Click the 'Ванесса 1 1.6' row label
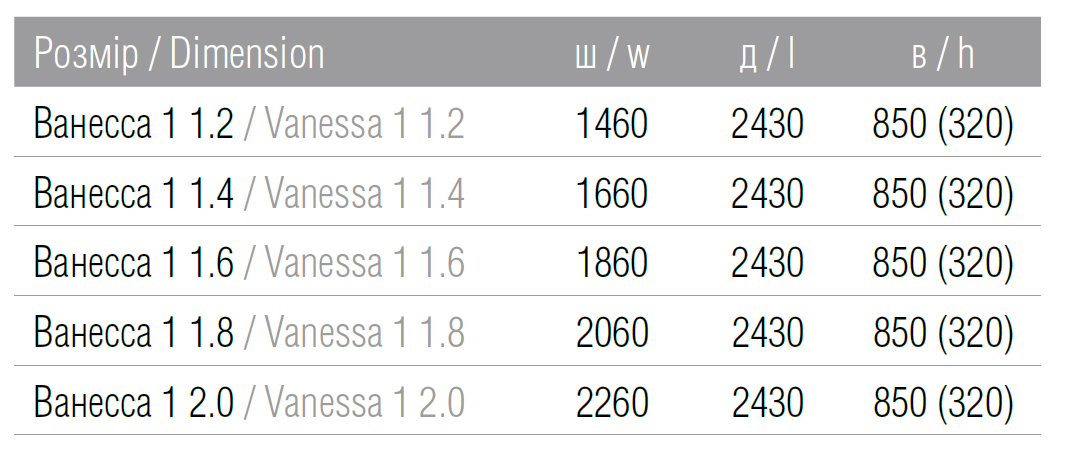Screen dimensions: 1065x460 [x=134, y=263]
